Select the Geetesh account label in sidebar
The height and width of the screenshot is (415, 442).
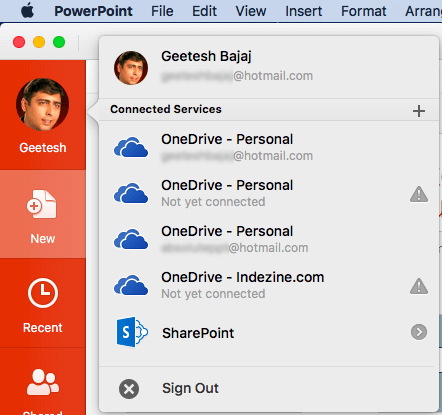click(x=43, y=147)
